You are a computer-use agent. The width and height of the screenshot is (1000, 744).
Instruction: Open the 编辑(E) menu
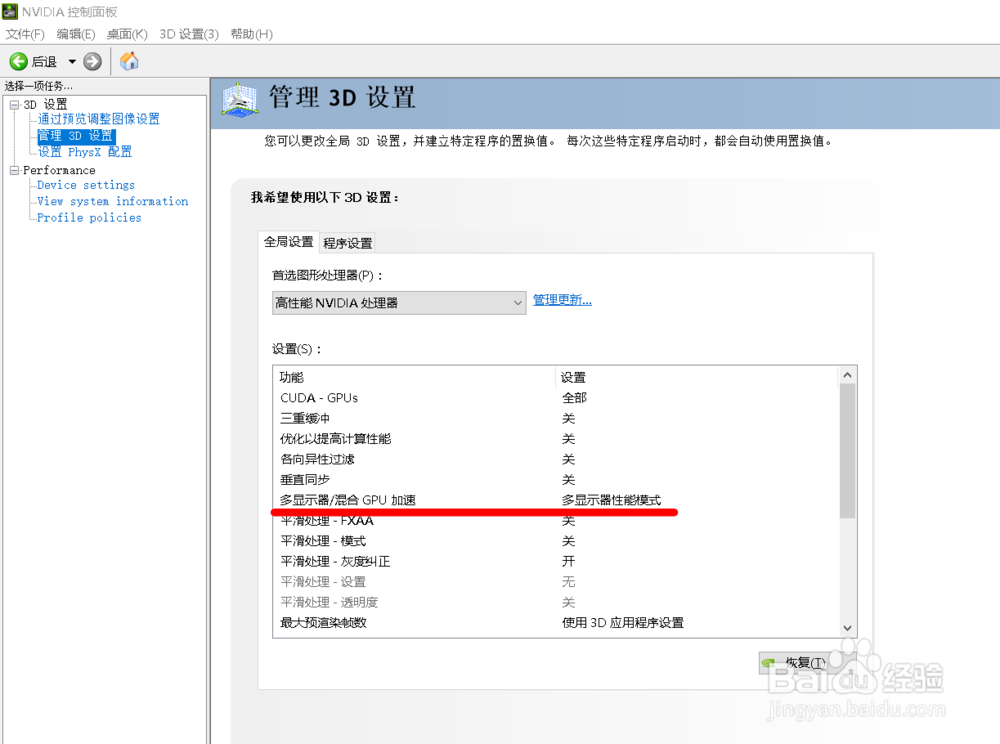75,34
